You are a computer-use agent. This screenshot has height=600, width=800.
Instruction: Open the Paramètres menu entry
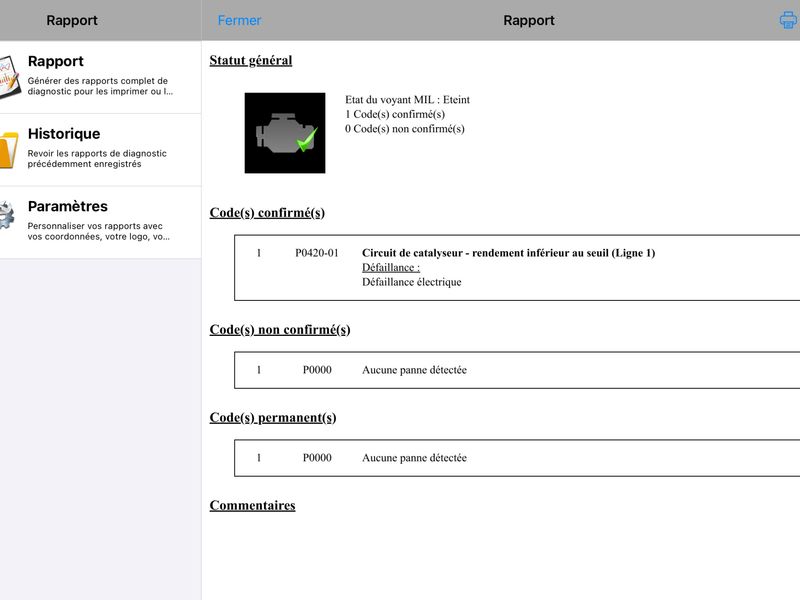point(101,222)
